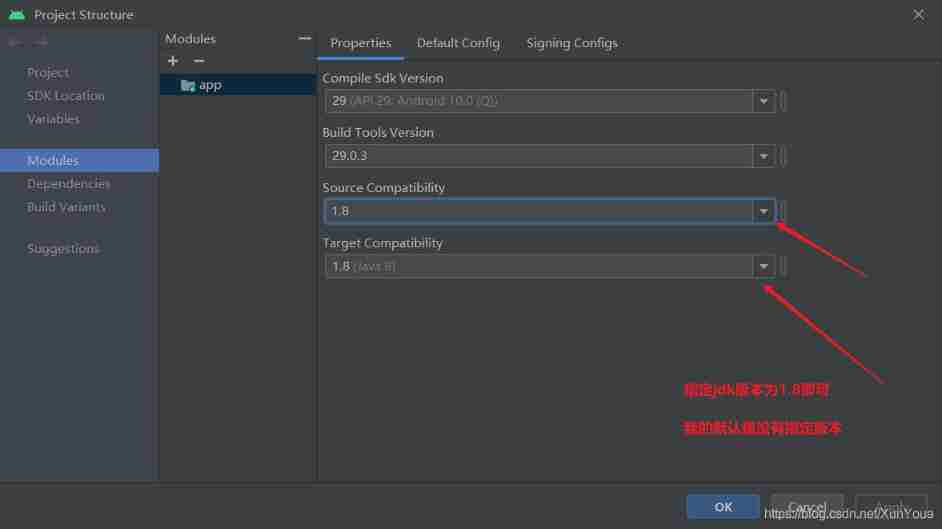Click the variable binding handle beside Build Tools Version
This screenshot has width=942, height=529.
click(783, 156)
